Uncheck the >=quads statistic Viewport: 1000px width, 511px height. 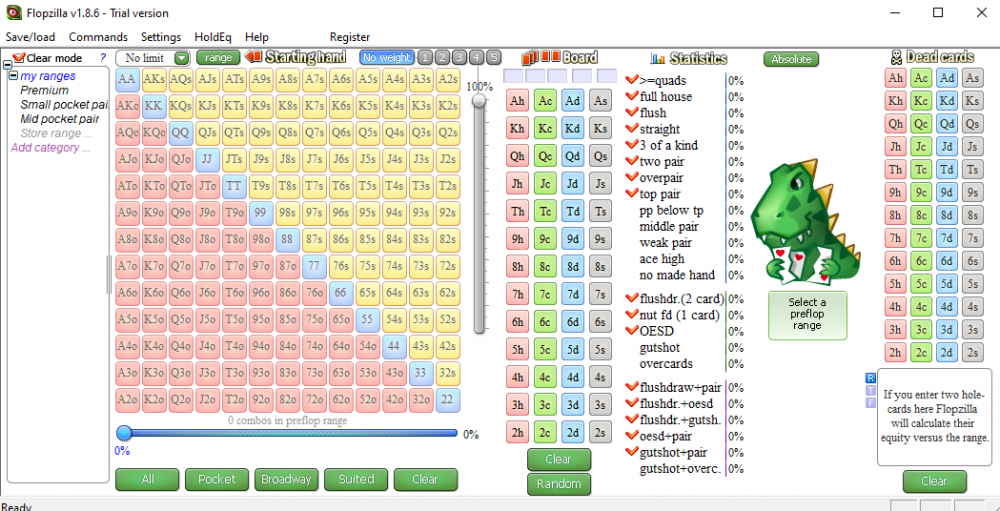632,80
